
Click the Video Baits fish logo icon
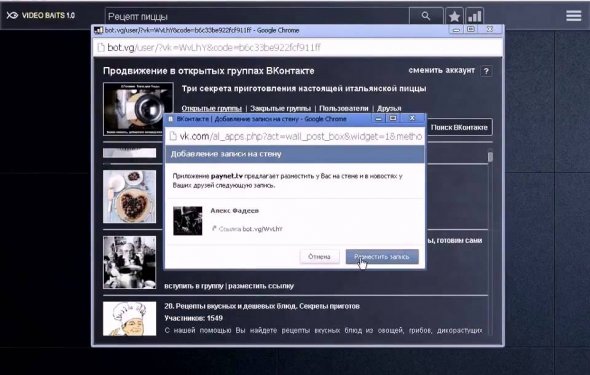pos(12,15)
